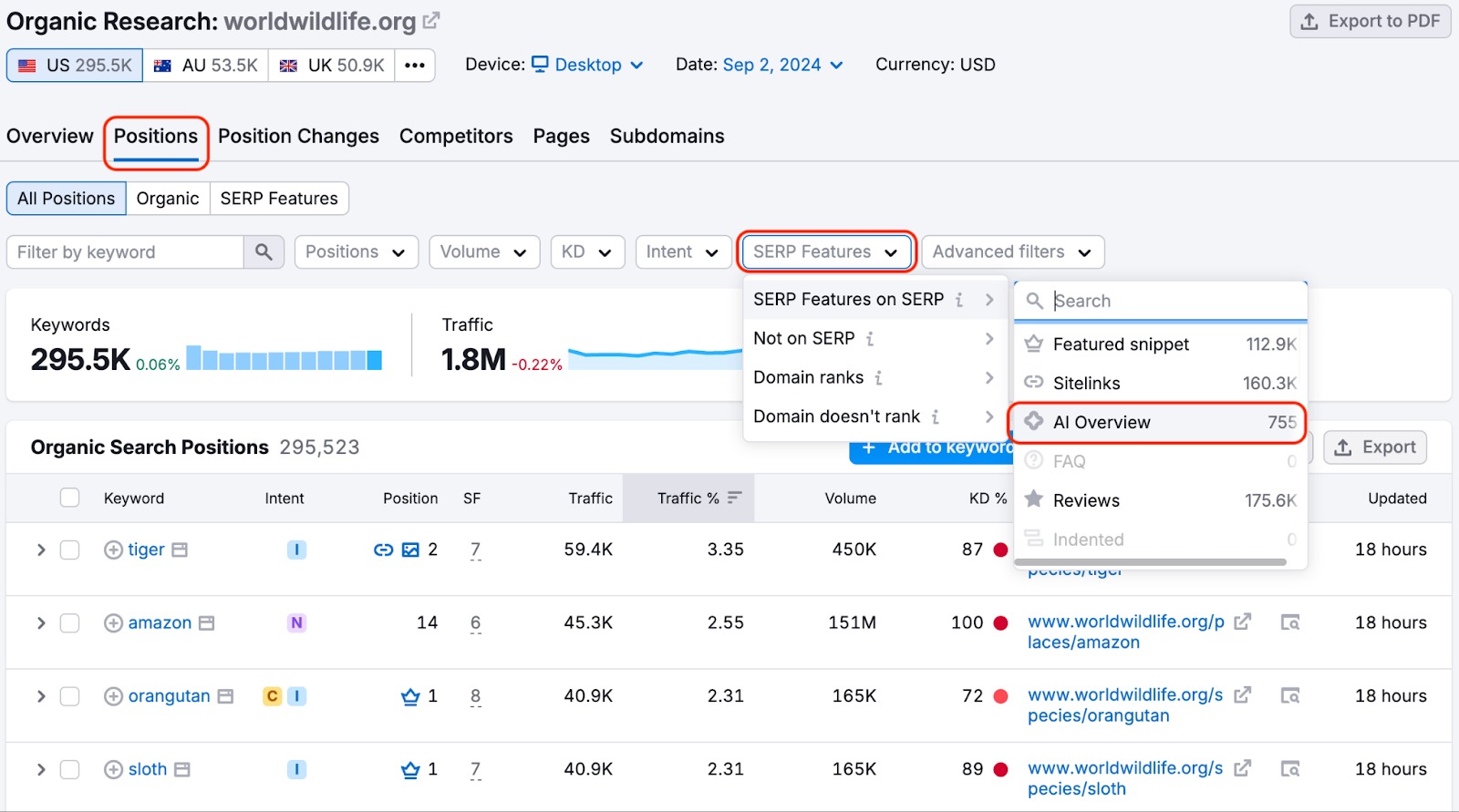The image size is (1459, 812).
Task: Click the Export button above table
Action: (x=1375, y=447)
